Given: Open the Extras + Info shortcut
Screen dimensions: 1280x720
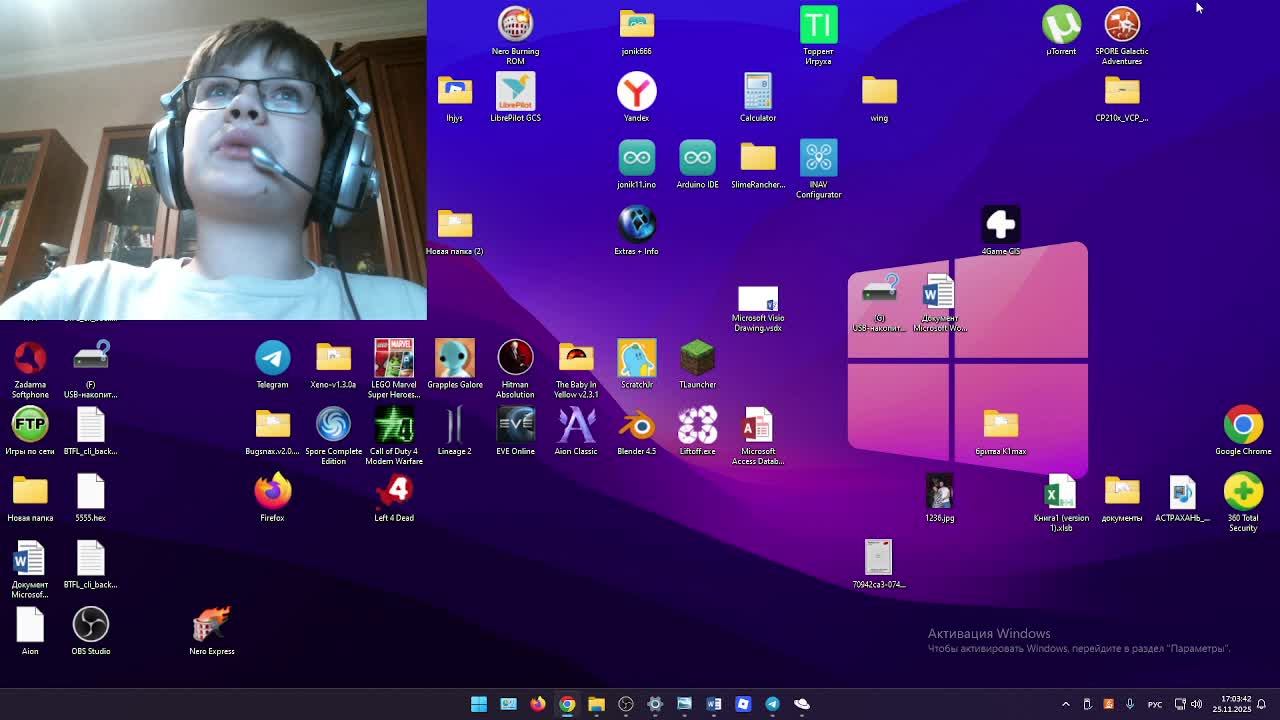Looking at the screenshot, I should 636,225.
